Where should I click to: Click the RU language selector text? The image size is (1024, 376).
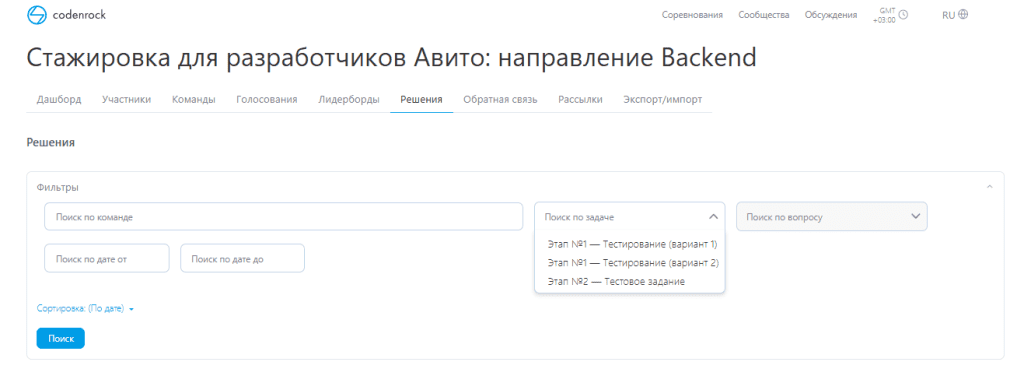(948, 15)
